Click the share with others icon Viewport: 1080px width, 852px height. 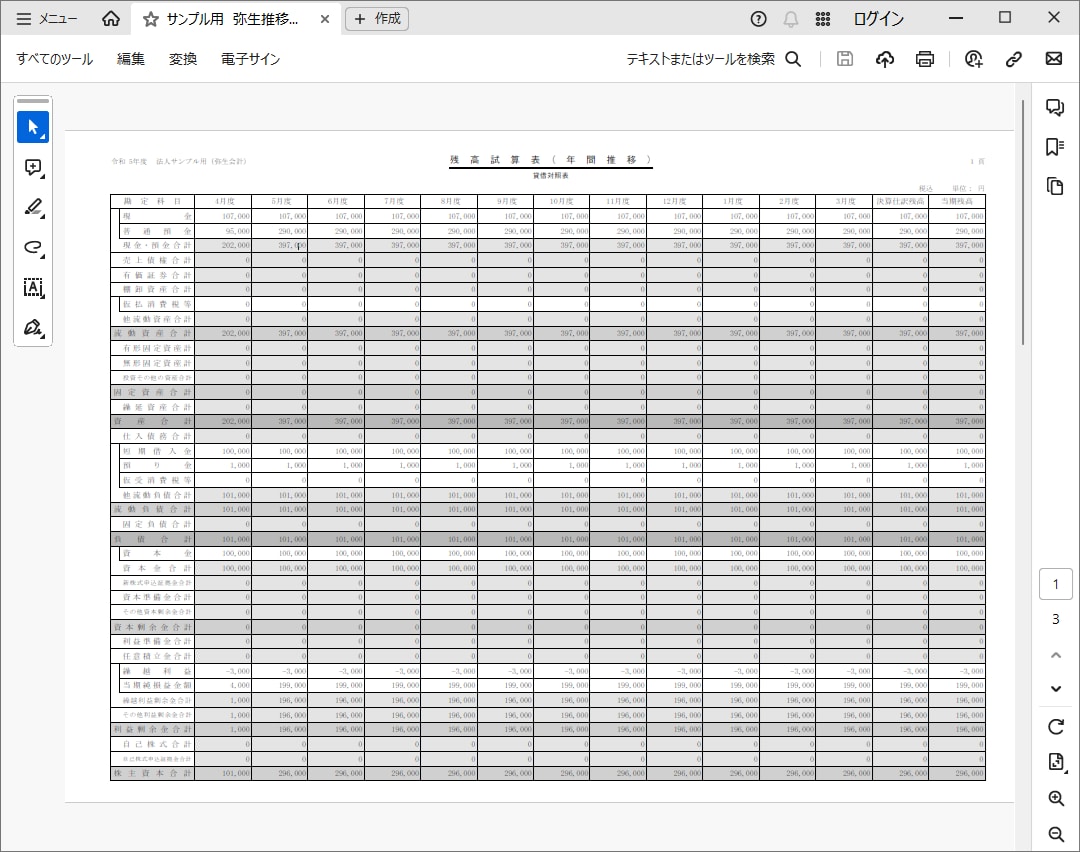point(973,59)
